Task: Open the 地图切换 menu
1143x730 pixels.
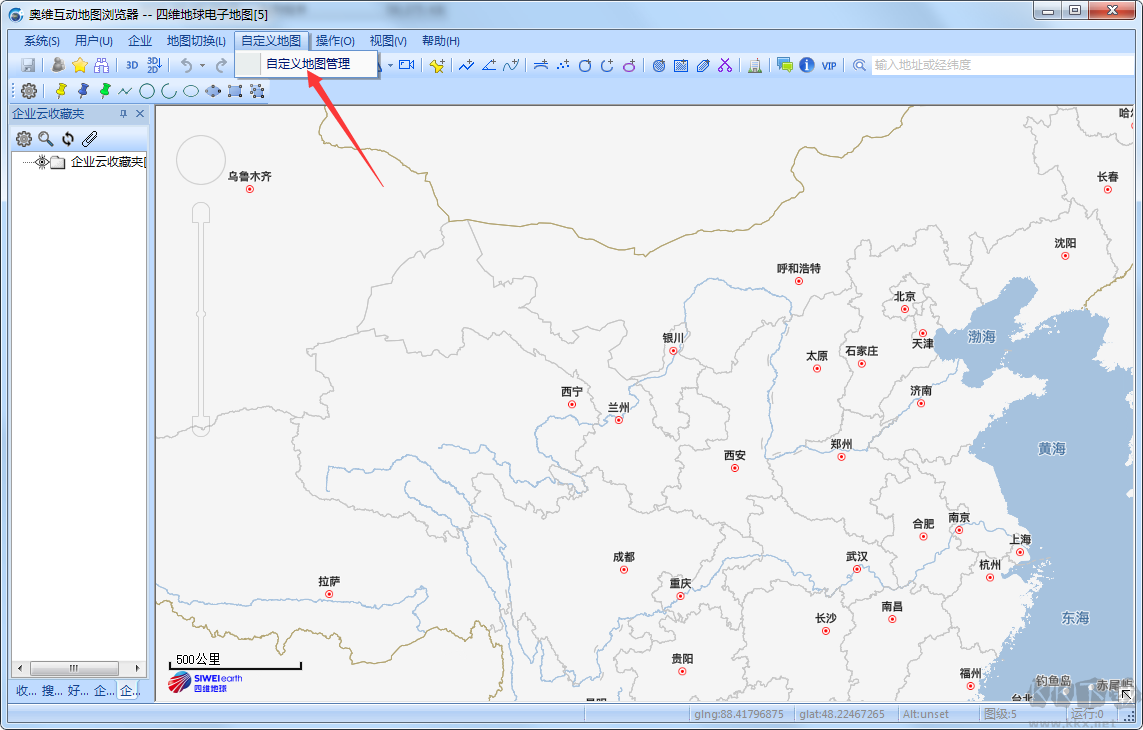Action: [x=196, y=41]
